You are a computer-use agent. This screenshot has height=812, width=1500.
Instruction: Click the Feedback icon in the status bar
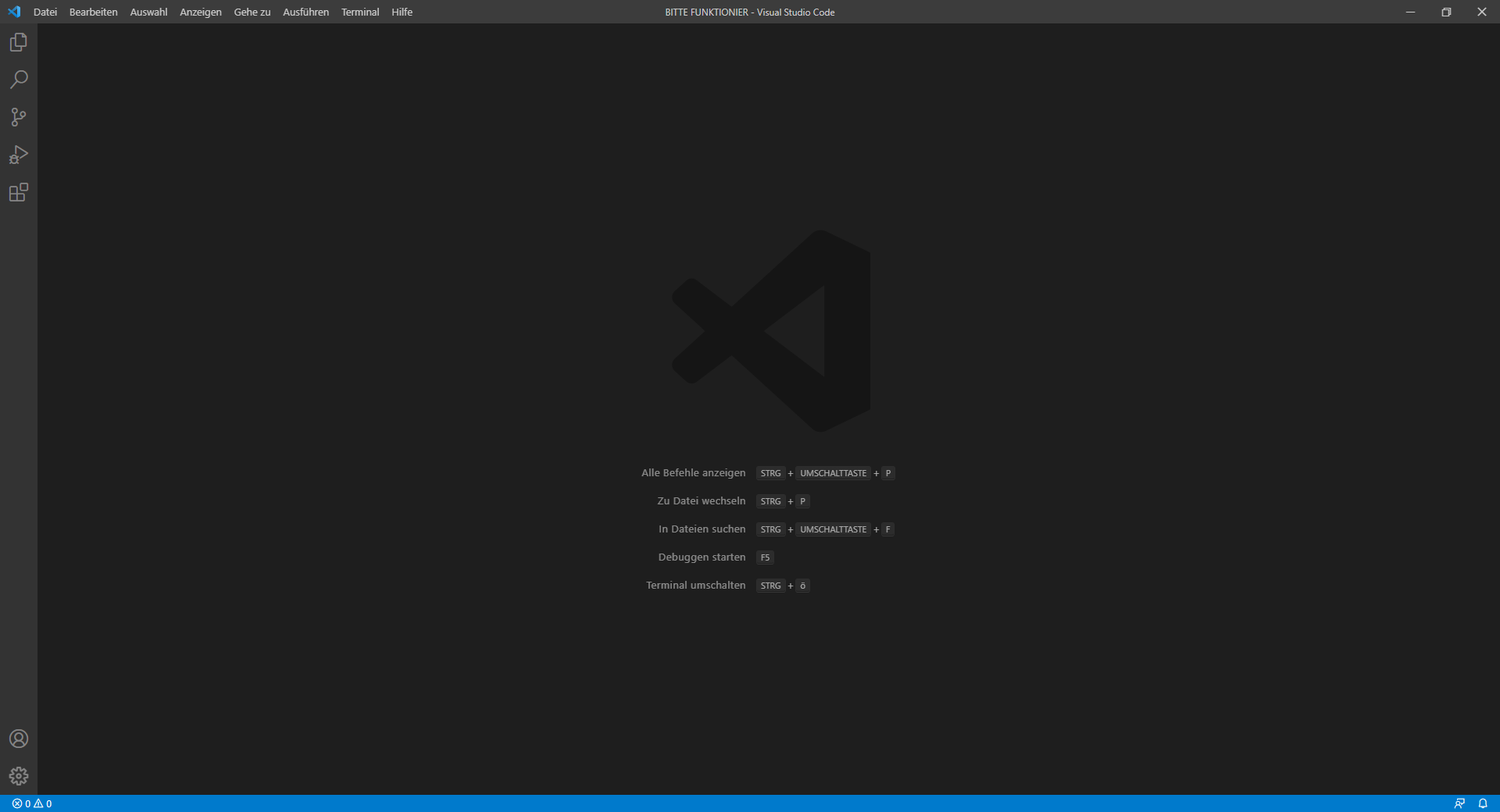pos(1460,803)
